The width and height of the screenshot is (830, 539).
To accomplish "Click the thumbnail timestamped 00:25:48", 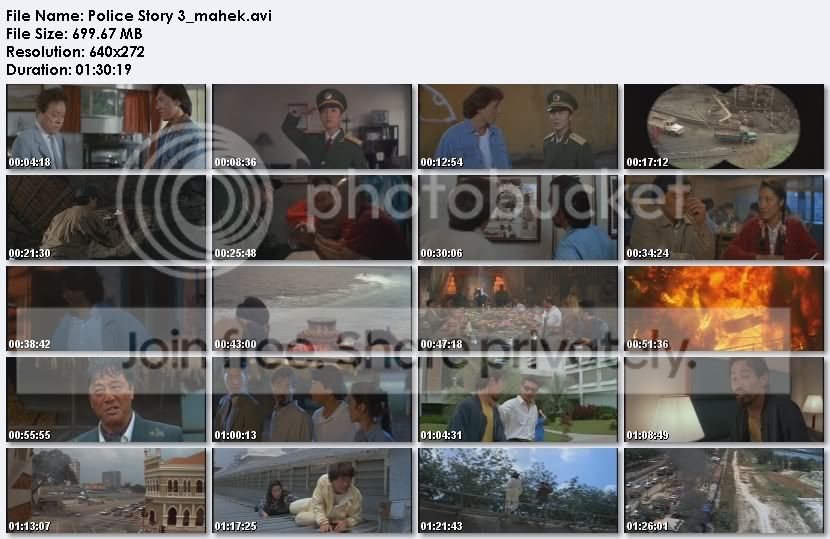I will (x=312, y=218).
